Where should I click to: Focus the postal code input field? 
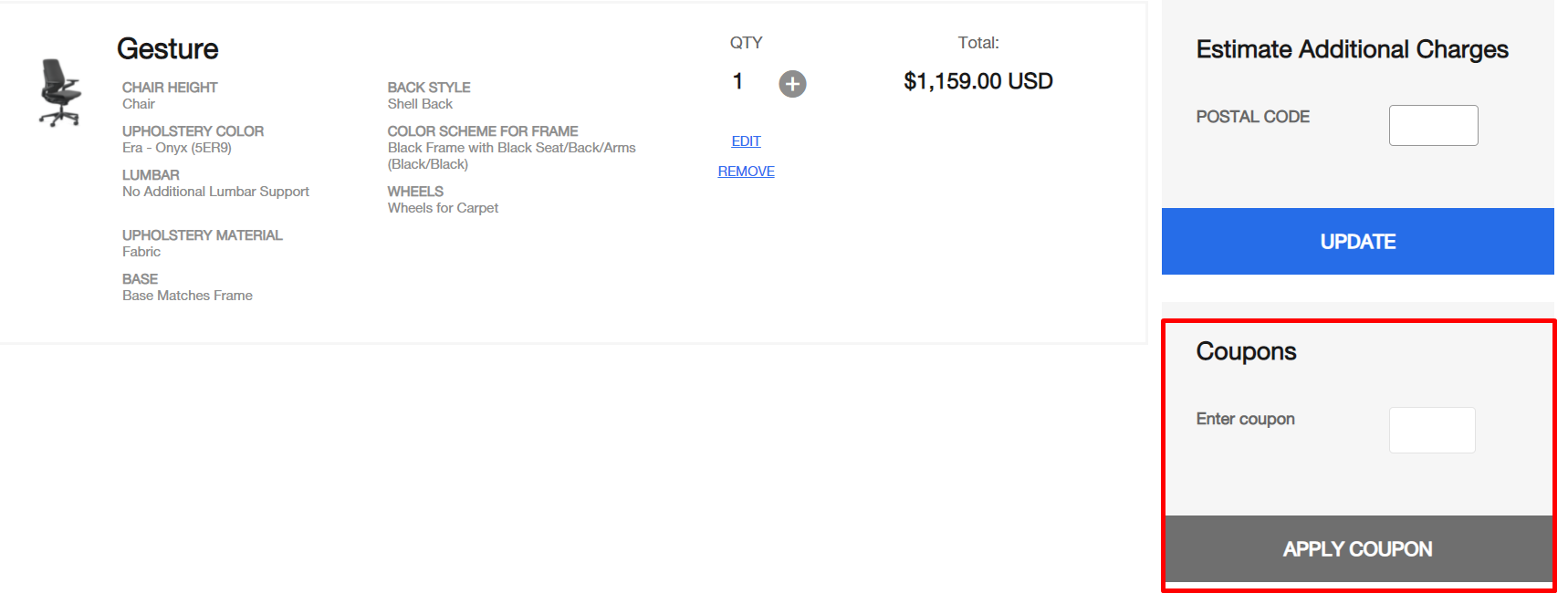(x=1433, y=125)
